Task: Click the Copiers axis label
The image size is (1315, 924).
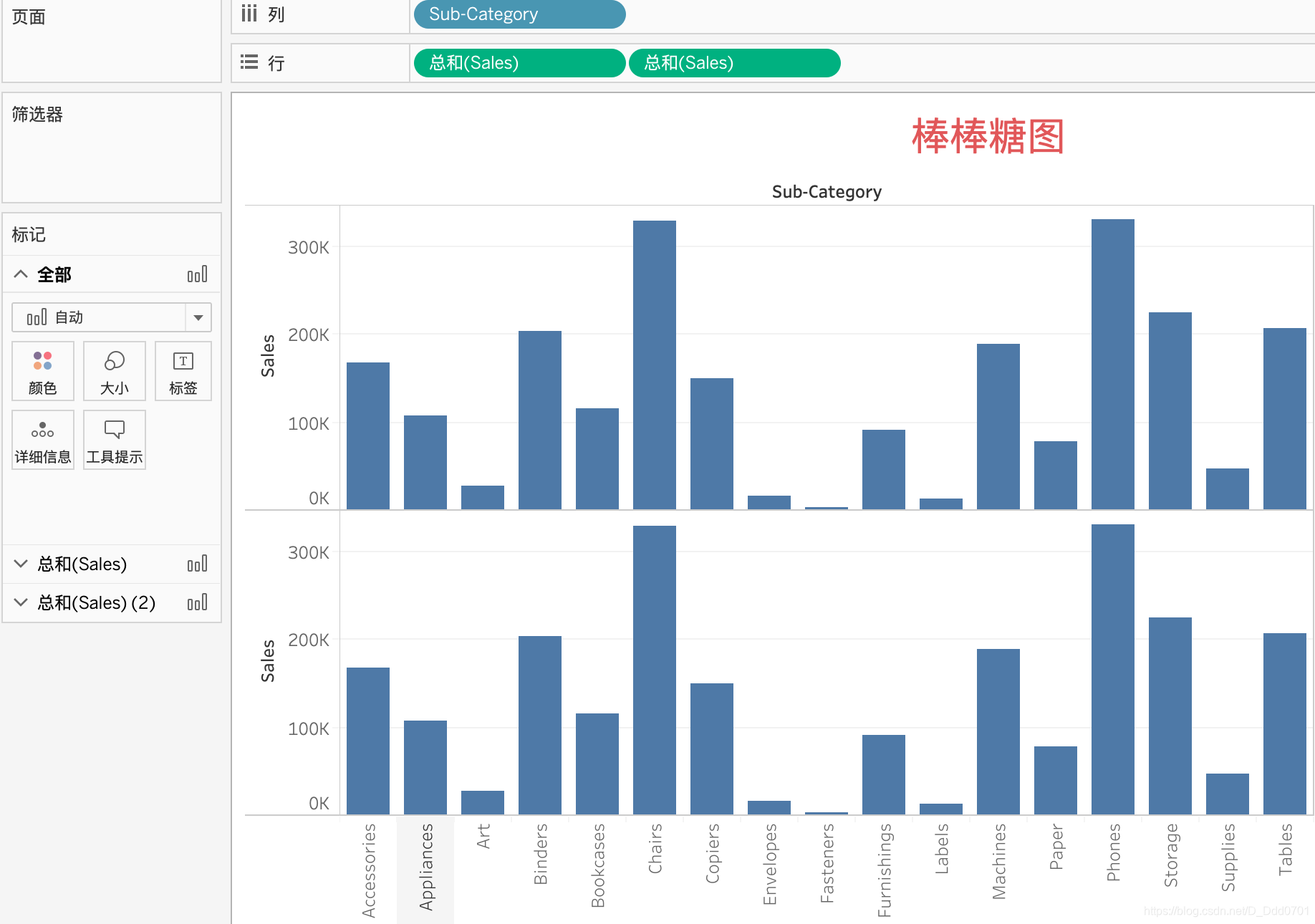Action: click(x=713, y=853)
